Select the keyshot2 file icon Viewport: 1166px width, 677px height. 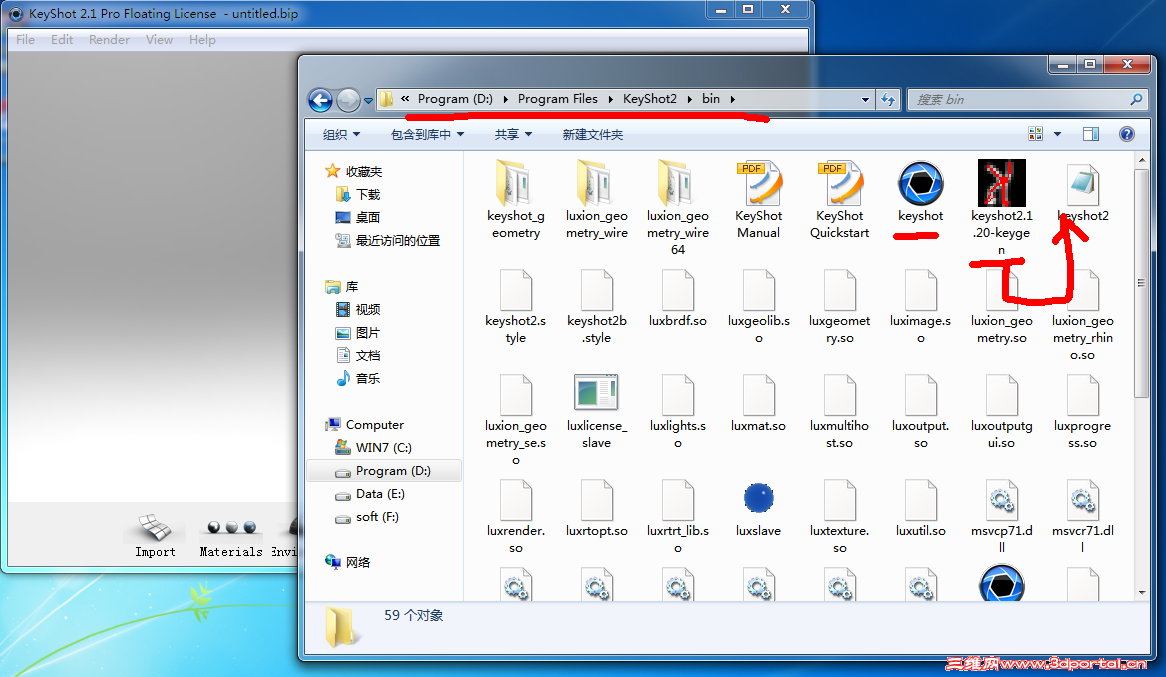[1083, 185]
